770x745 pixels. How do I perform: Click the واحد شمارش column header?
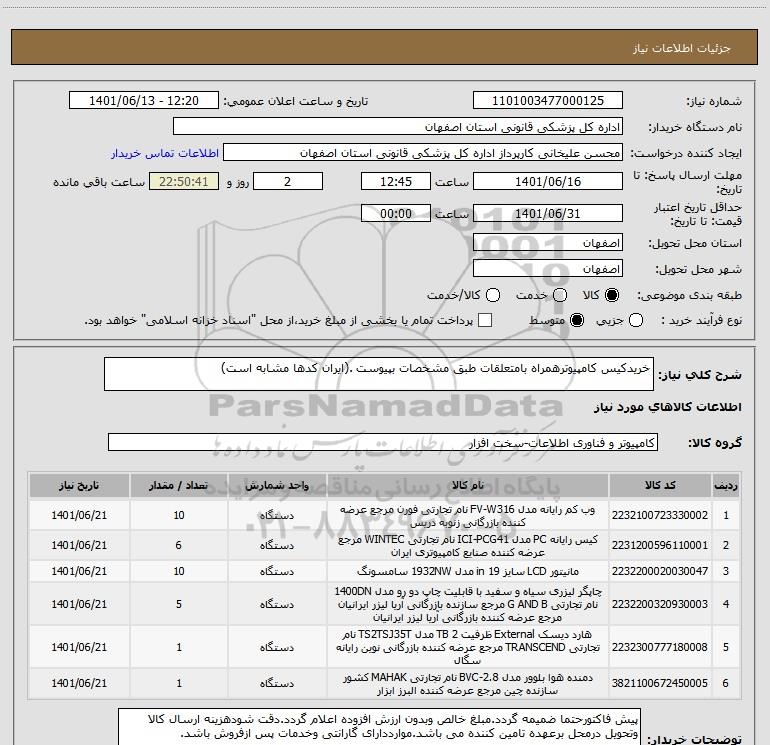pyautogui.click(x=277, y=486)
